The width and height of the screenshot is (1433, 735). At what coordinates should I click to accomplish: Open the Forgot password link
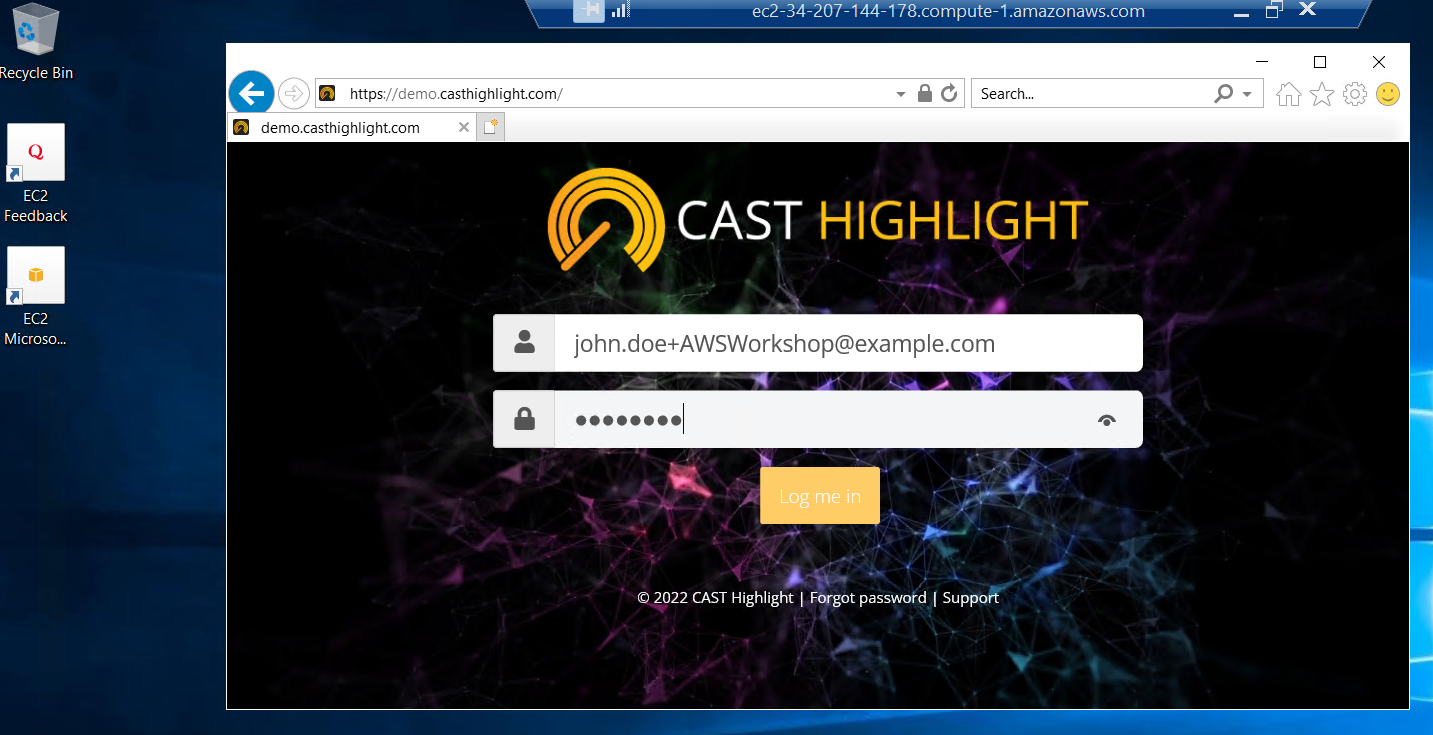click(868, 598)
